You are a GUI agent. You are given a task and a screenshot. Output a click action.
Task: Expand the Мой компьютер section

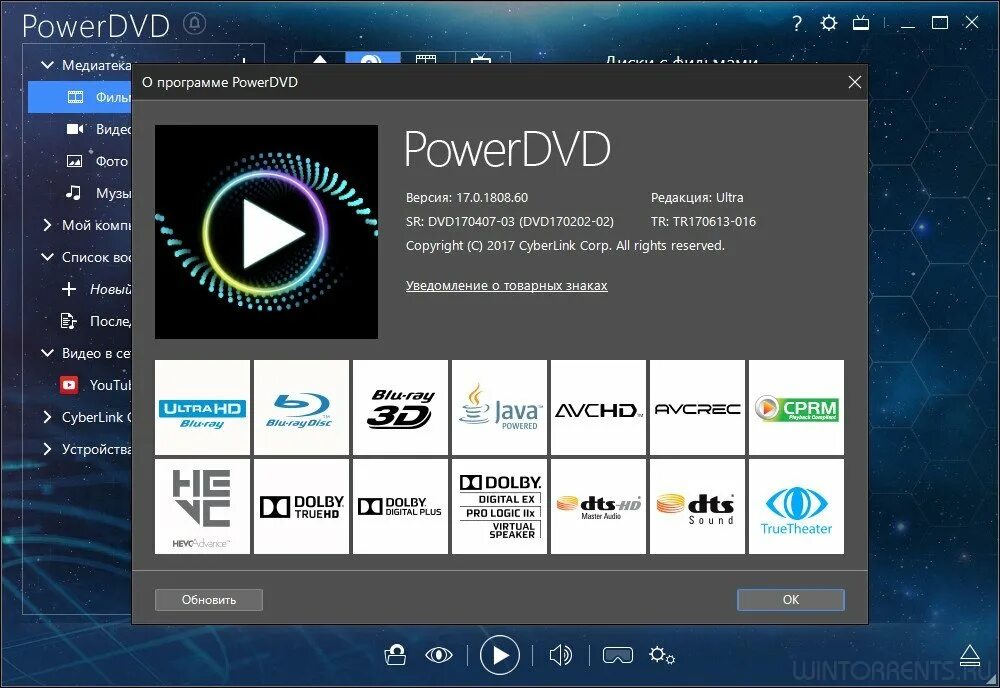(x=47, y=225)
